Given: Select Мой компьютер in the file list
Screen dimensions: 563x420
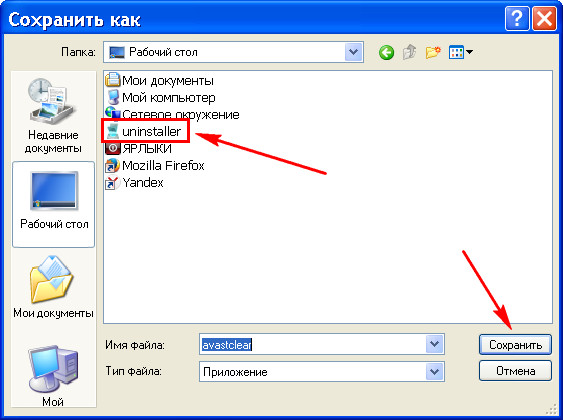Looking at the screenshot, I should click(x=160, y=98).
